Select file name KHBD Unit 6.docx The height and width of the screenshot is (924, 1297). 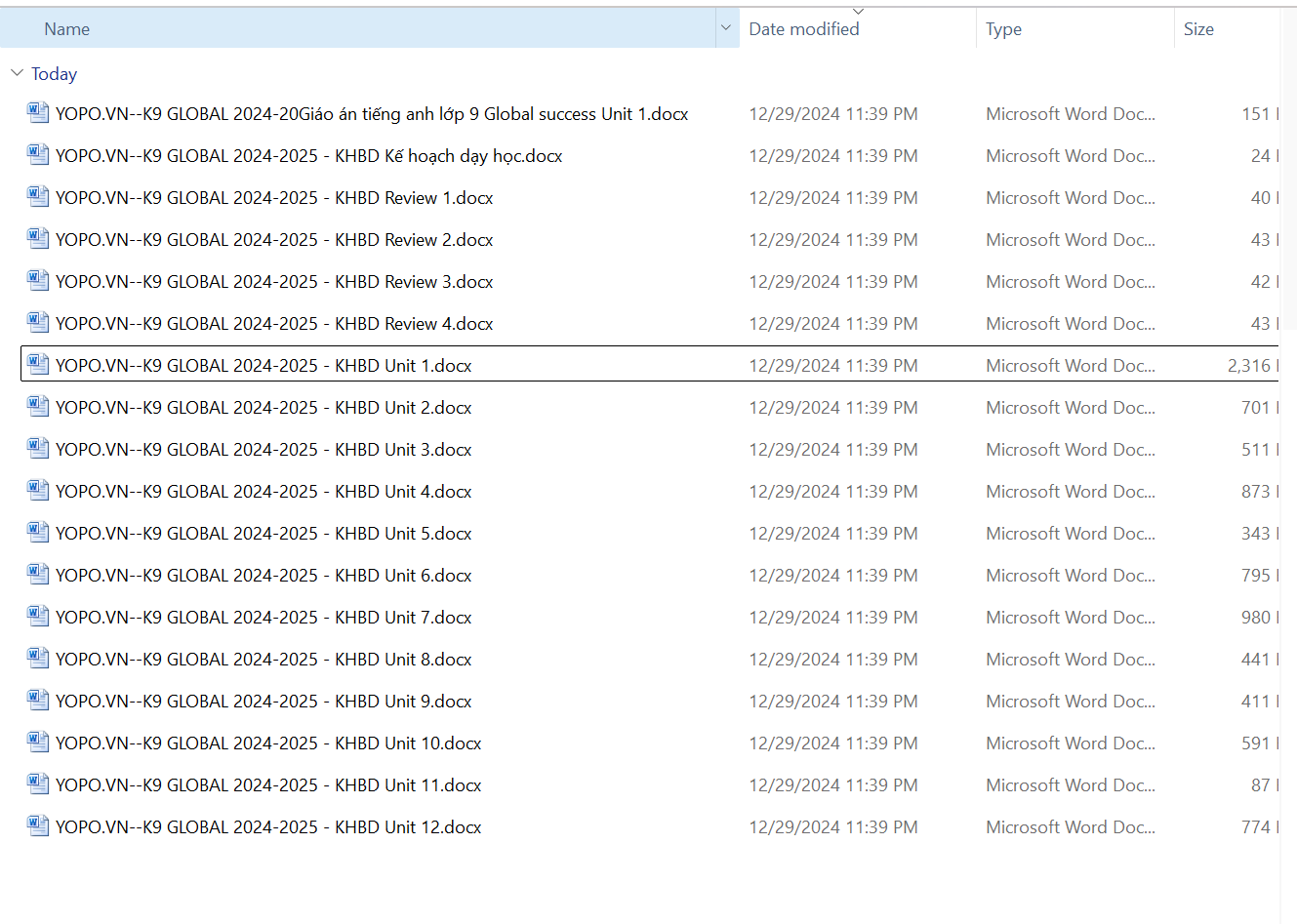point(263,576)
